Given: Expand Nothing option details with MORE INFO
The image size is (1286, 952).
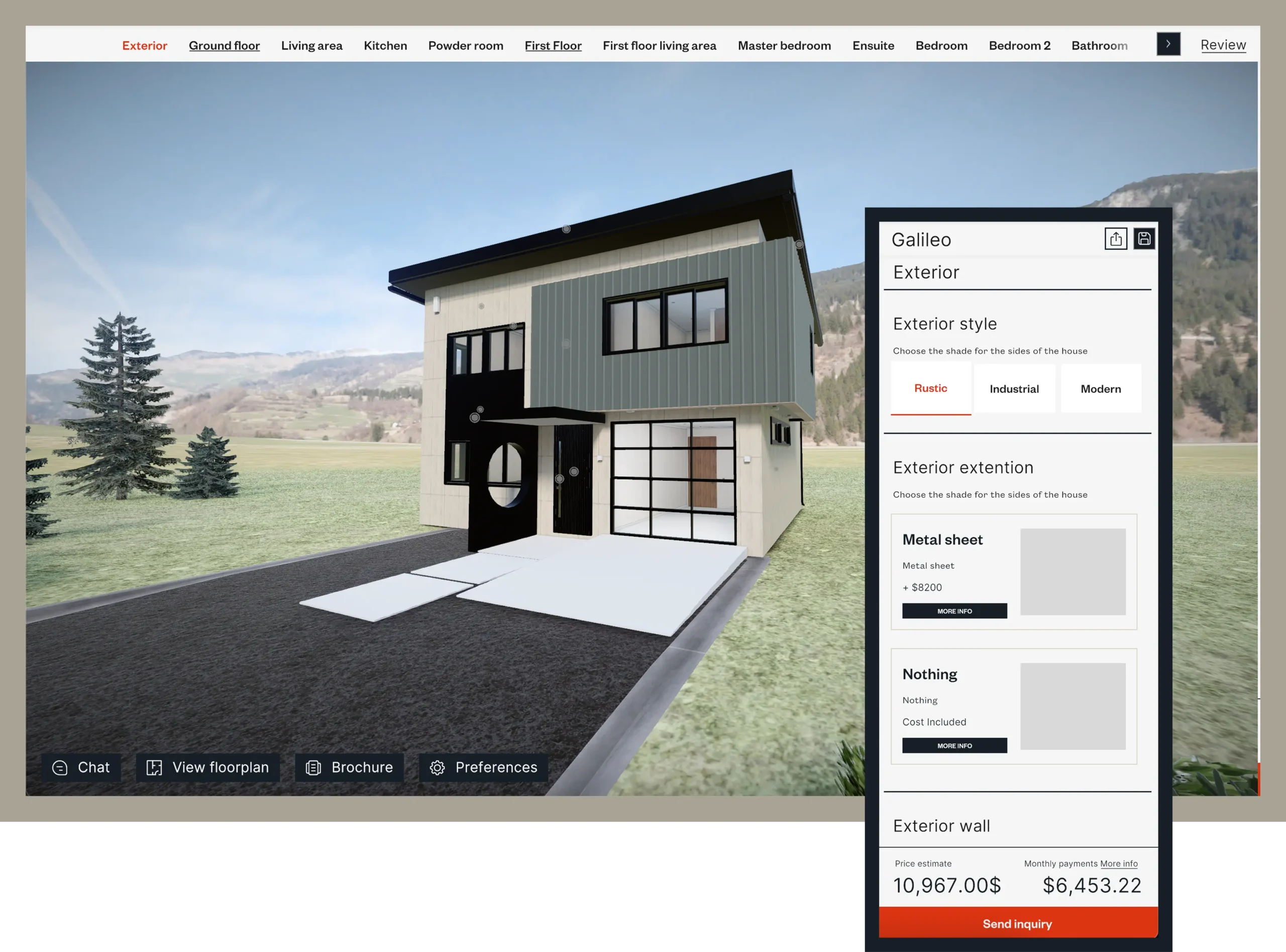Looking at the screenshot, I should 954,746.
